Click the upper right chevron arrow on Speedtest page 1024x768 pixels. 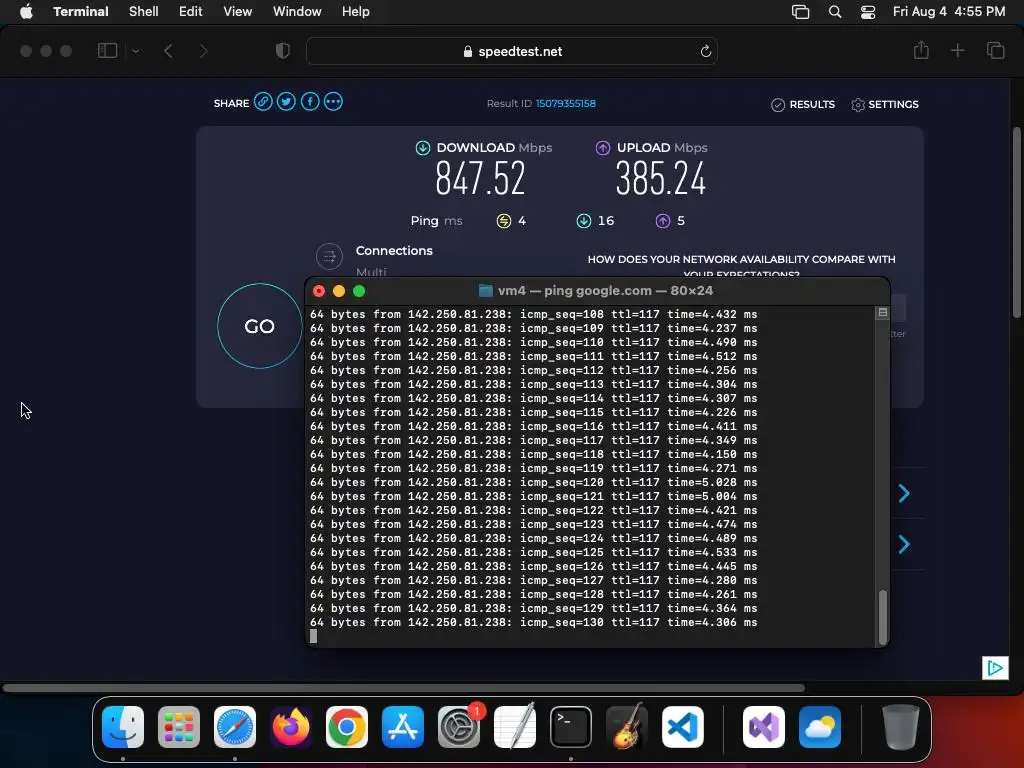904,493
